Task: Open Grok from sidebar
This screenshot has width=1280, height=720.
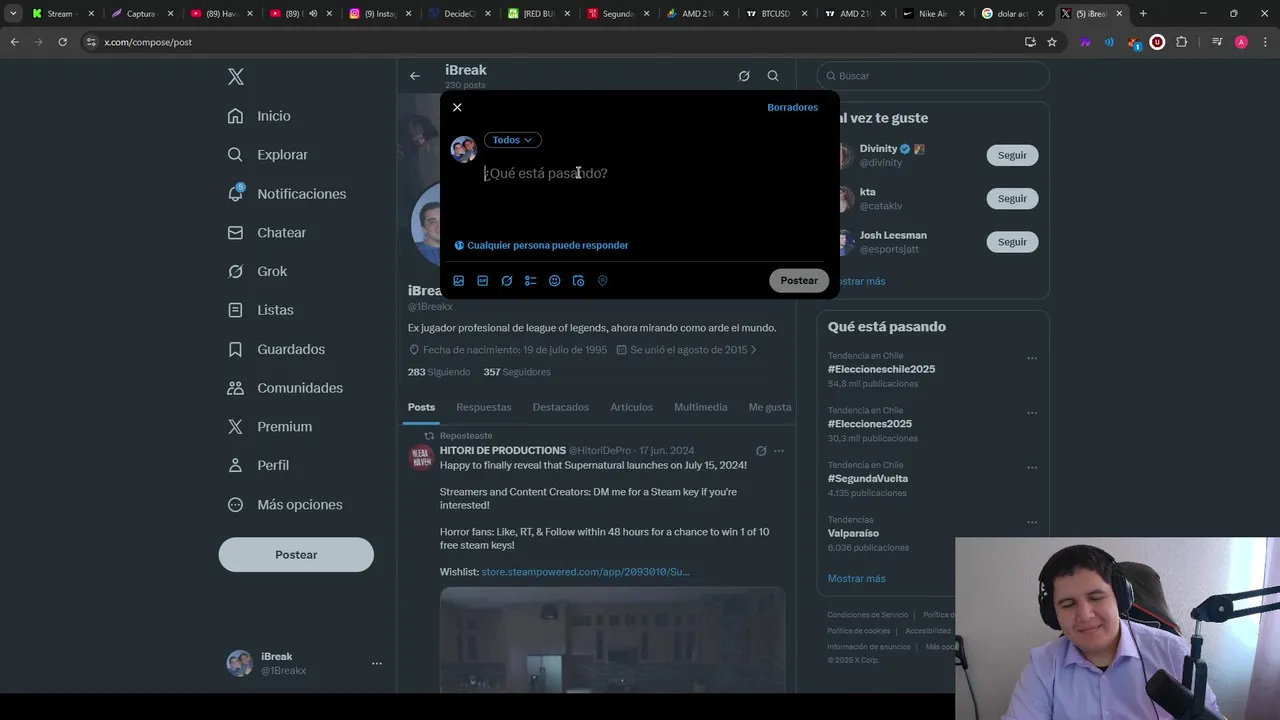Action: [x=257, y=272]
